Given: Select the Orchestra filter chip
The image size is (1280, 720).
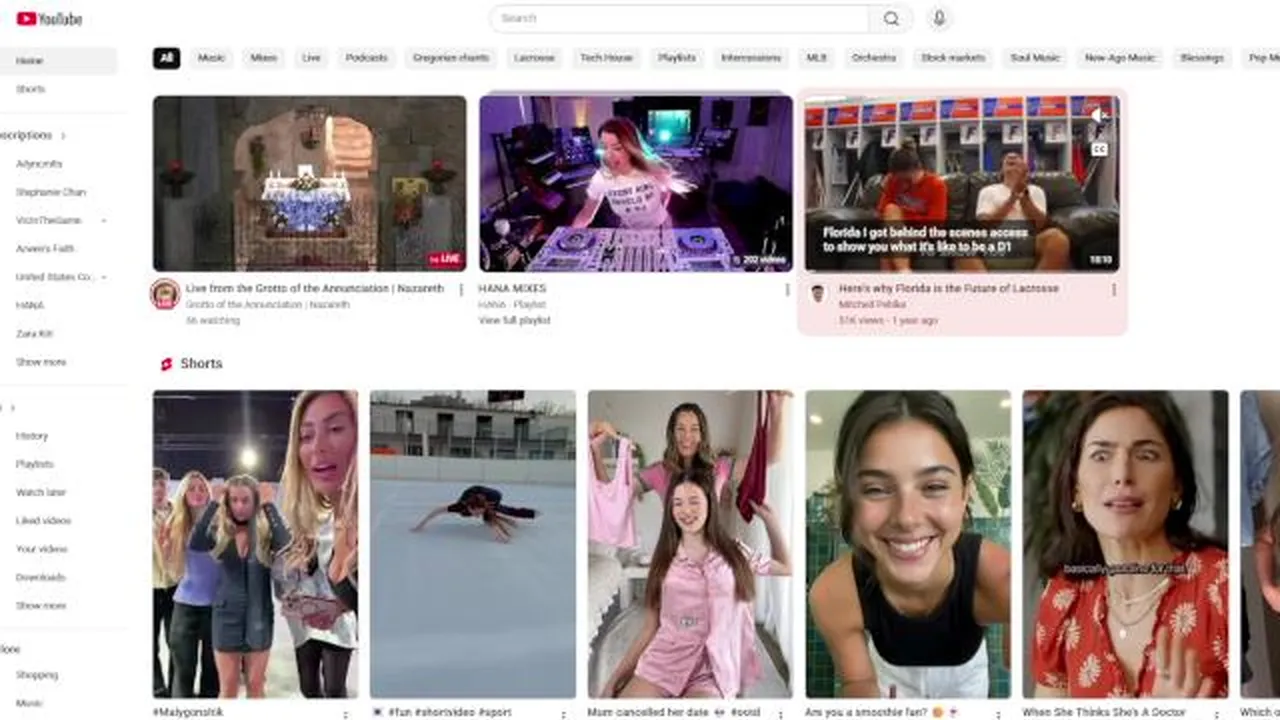Looking at the screenshot, I should [874, 58].
